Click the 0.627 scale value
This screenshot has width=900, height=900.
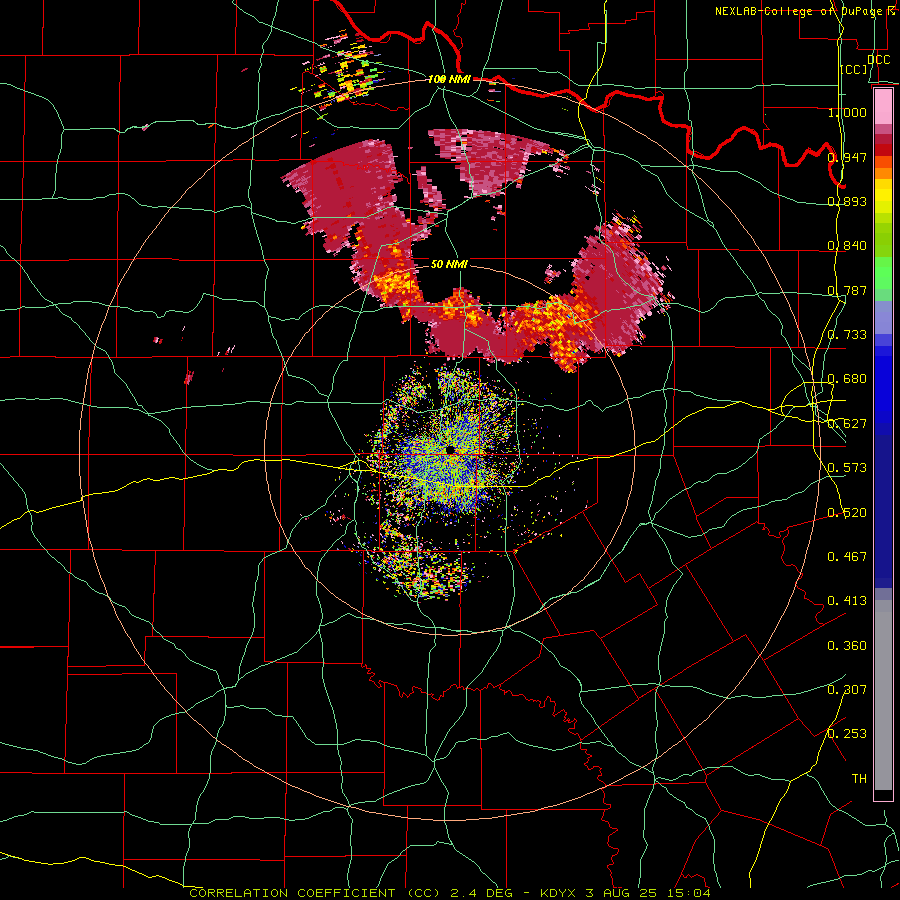point(847,423)
